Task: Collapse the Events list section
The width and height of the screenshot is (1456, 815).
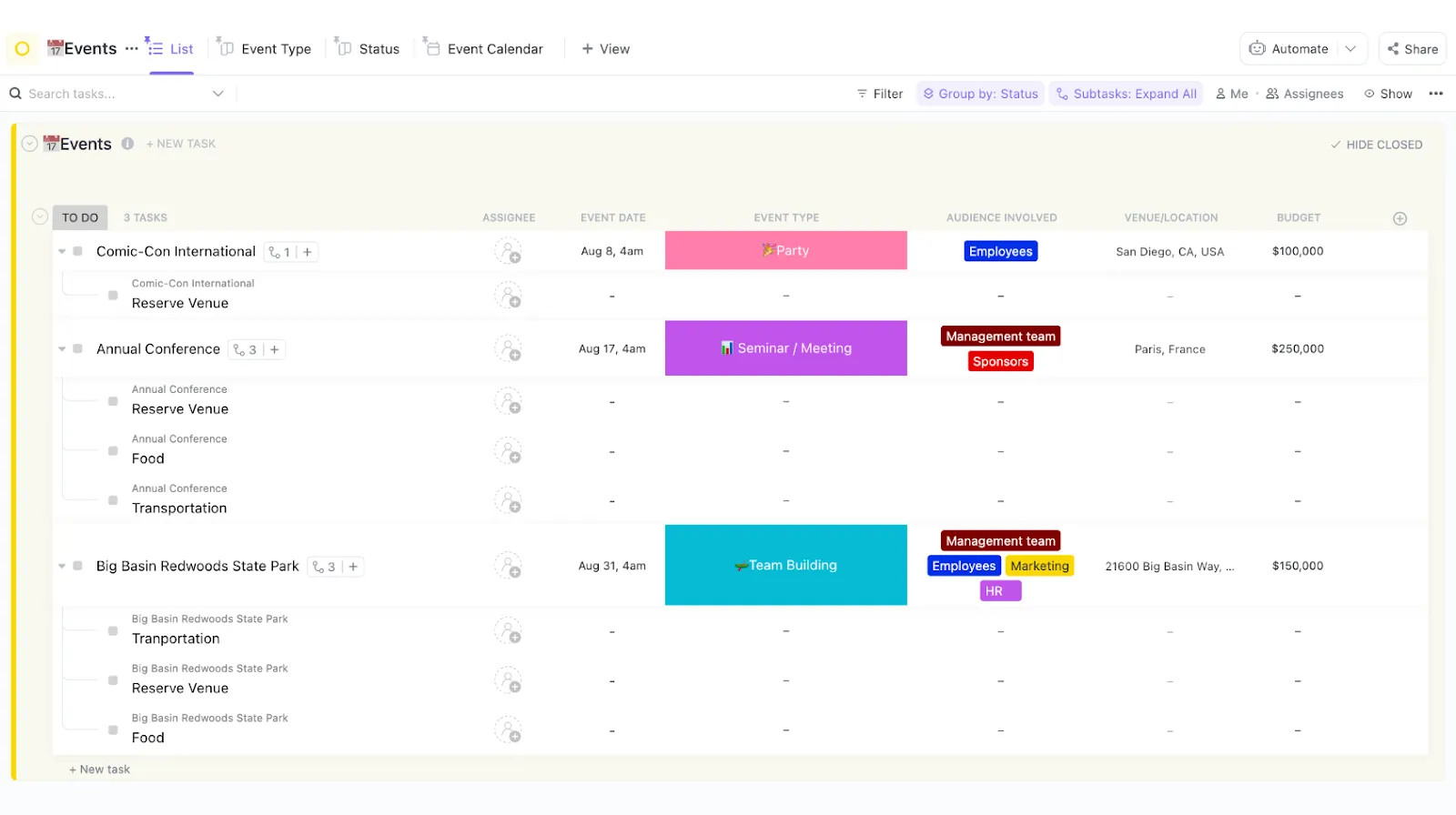Action: (29, 144)
